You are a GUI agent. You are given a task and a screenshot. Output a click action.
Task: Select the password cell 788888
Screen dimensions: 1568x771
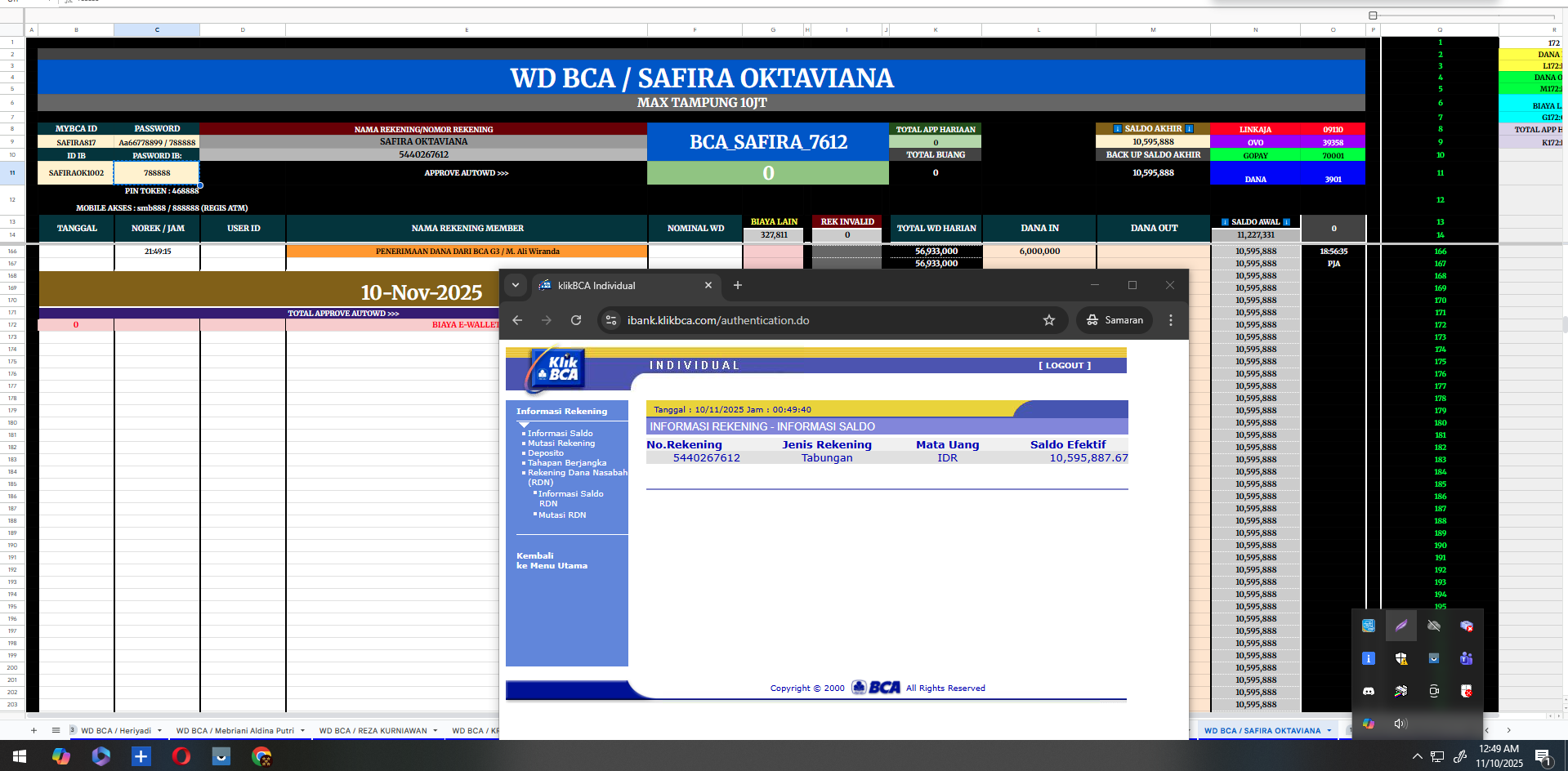point(157,173)
